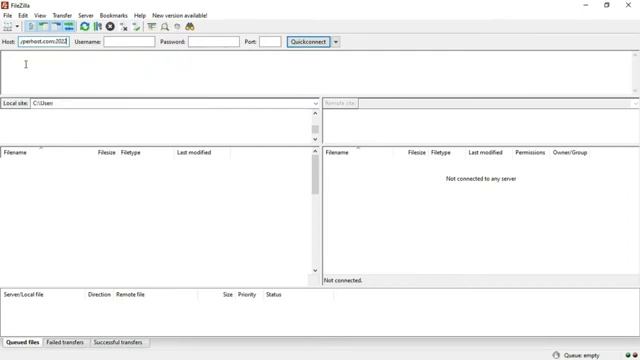Toggle the local directory tree display
640x360 pixels.
[43, 27]
